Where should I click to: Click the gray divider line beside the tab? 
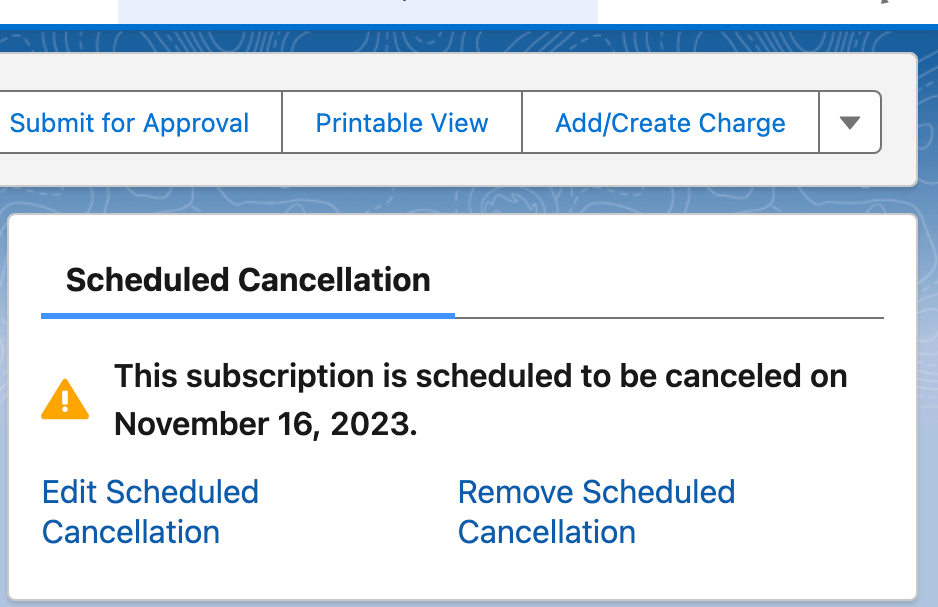670,317
